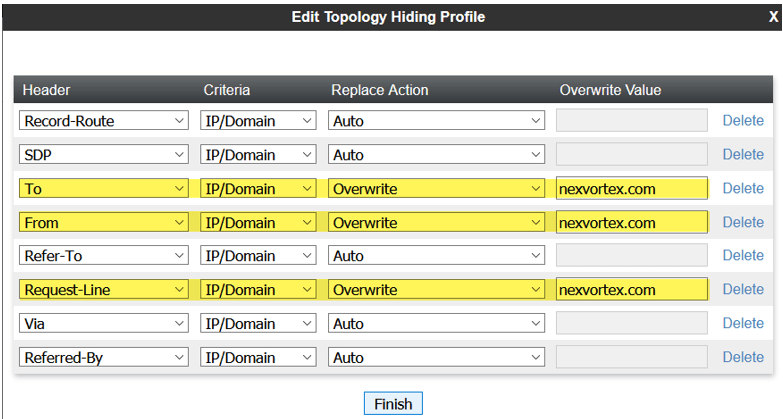Focus Overwrite Value field in From row
This screenshot has width=783, height=419.
point(632,222)
